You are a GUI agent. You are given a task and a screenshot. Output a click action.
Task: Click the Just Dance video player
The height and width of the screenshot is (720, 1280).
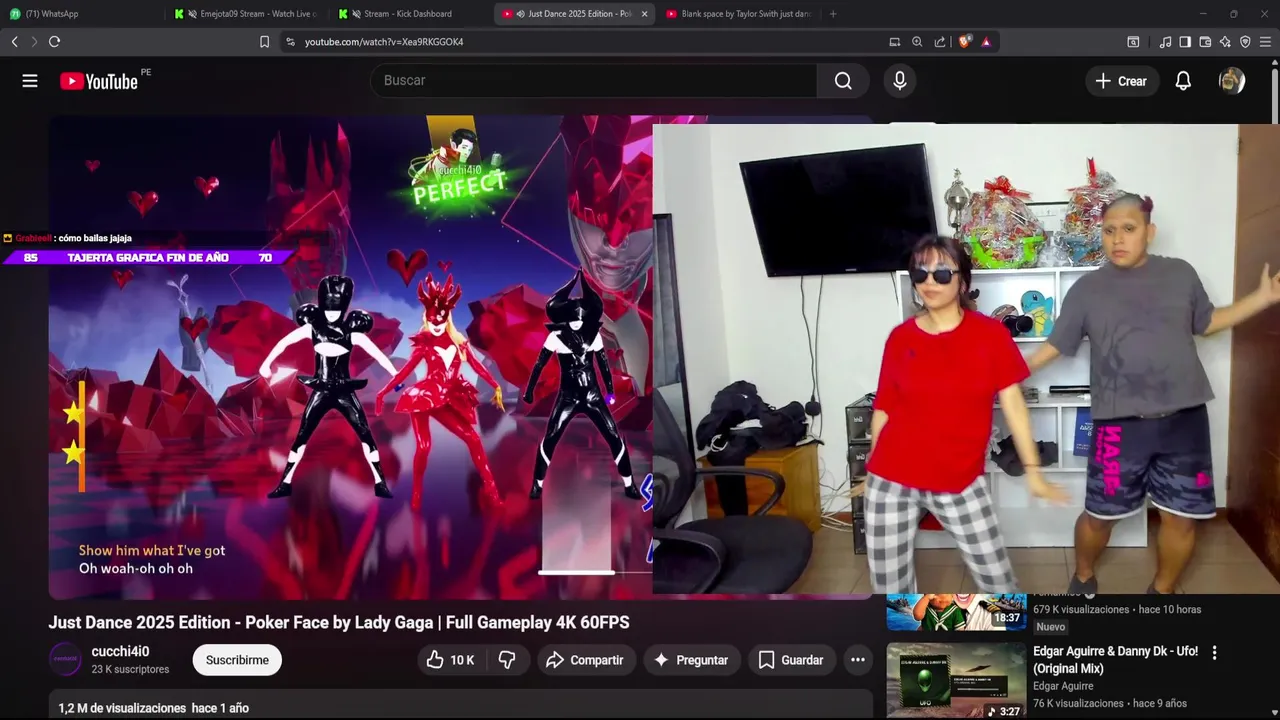tap(350, 357)
